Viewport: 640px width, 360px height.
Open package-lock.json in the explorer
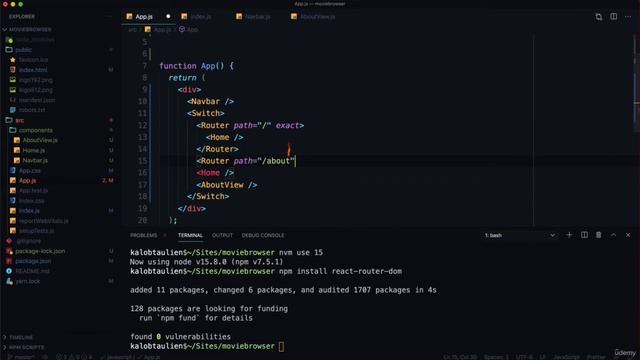40,251
